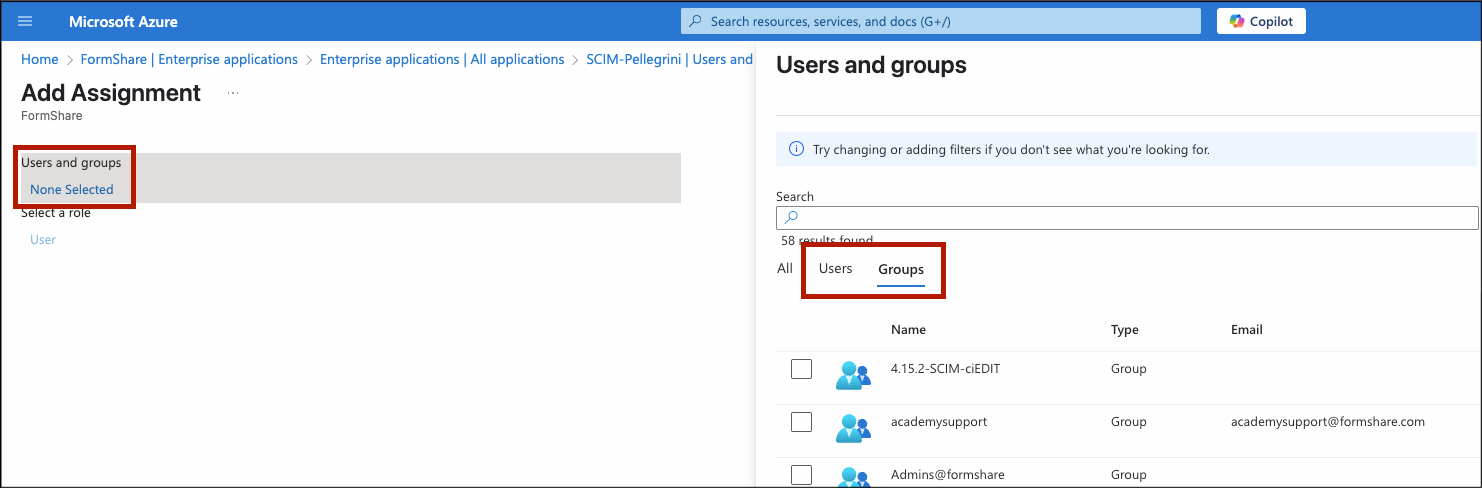Click the search magnifier icon in Azure search bar

click(x=696, y=21)
